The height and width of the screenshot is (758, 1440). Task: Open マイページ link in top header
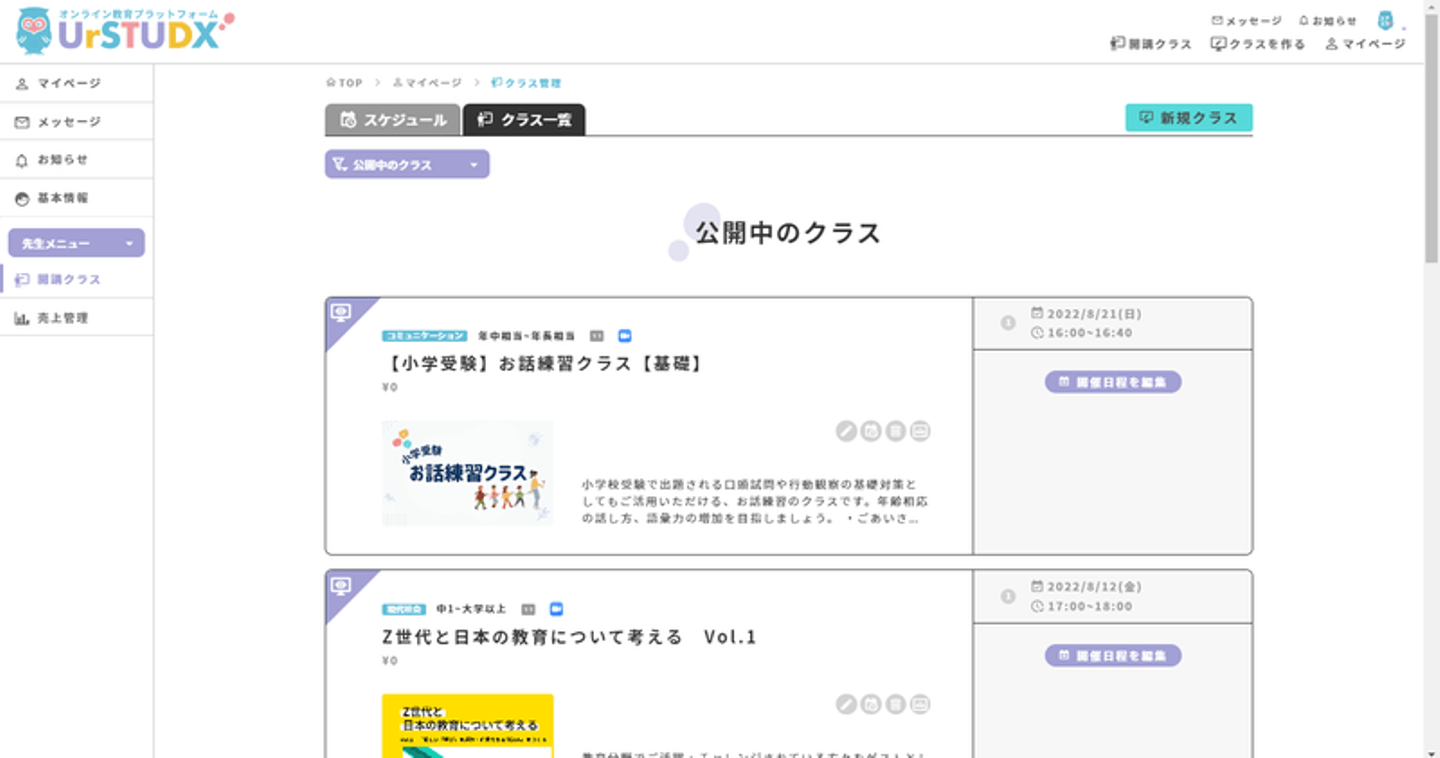pyautogui.click(x=1365, y=44)
